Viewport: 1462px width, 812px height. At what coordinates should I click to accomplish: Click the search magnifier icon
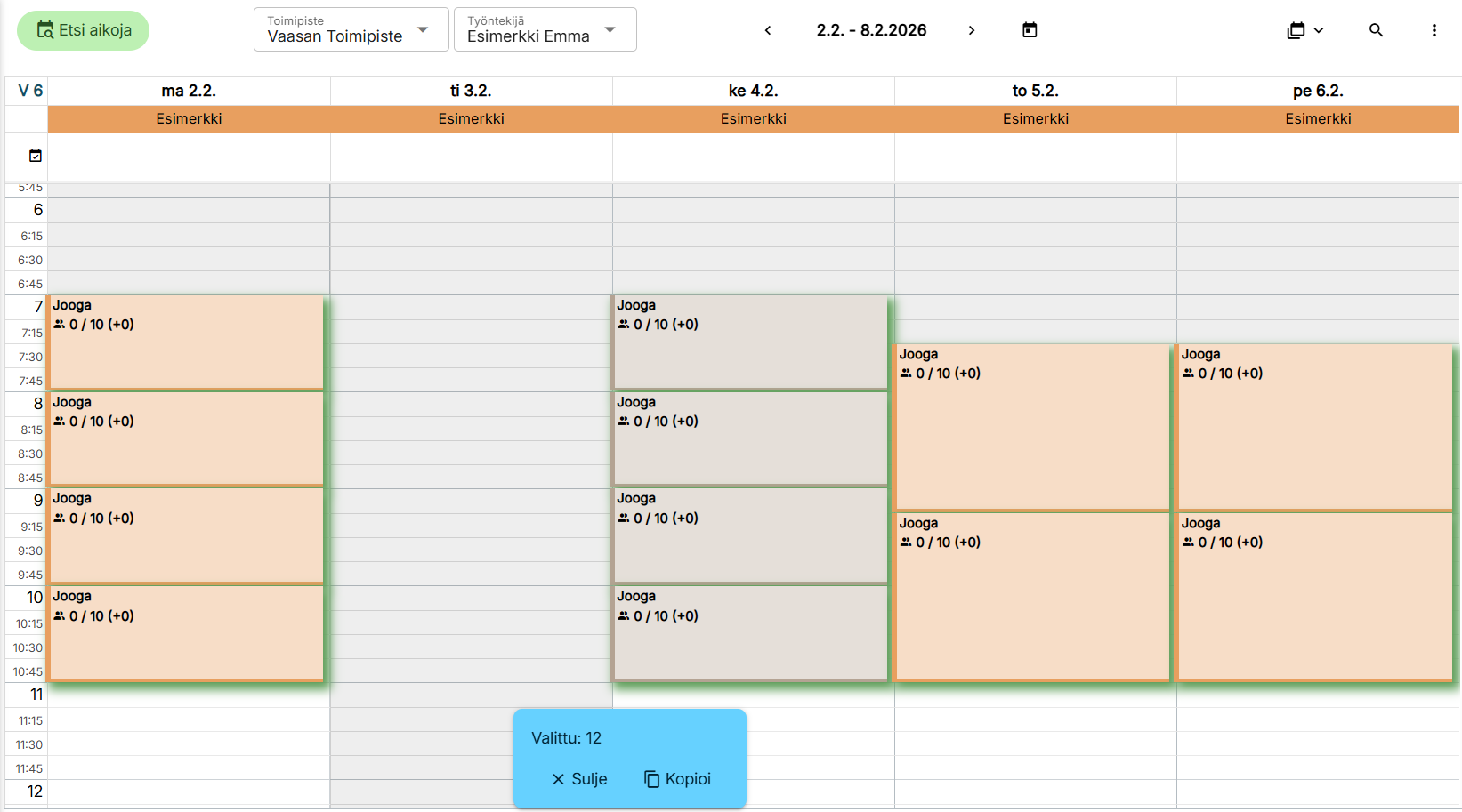coord(1376,30)
